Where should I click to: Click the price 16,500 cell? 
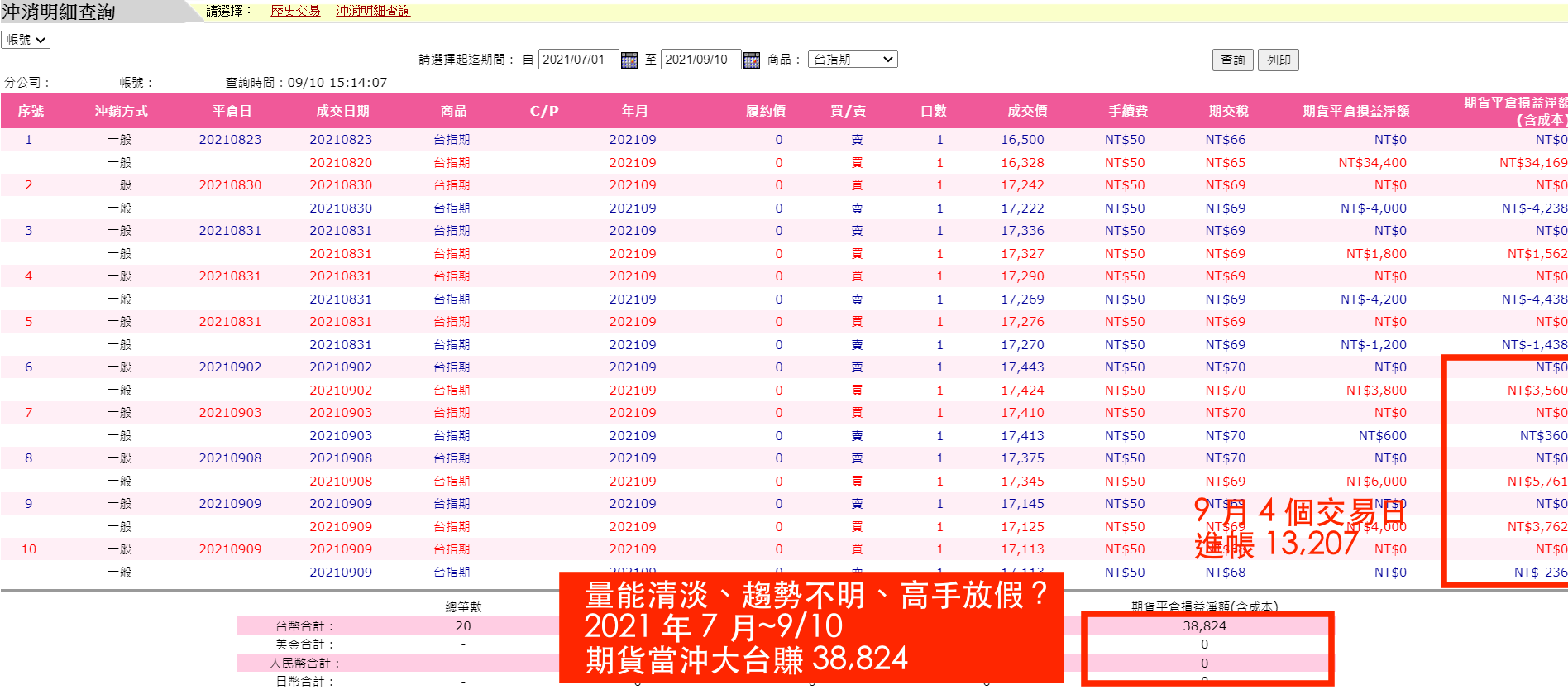coord(1022,140)
